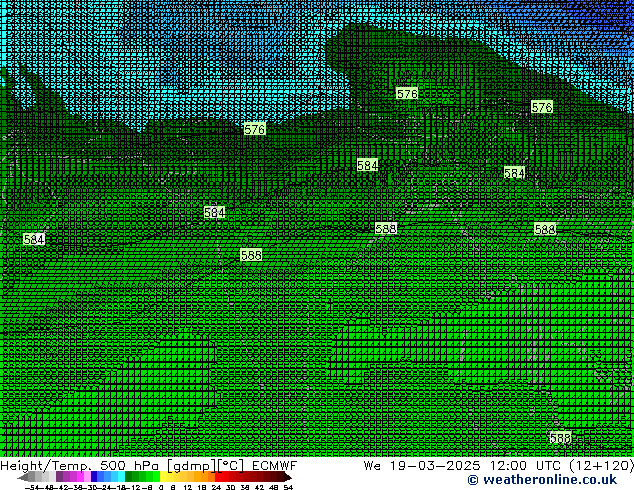Select the positive '24' legend tick label

point(216,487)
